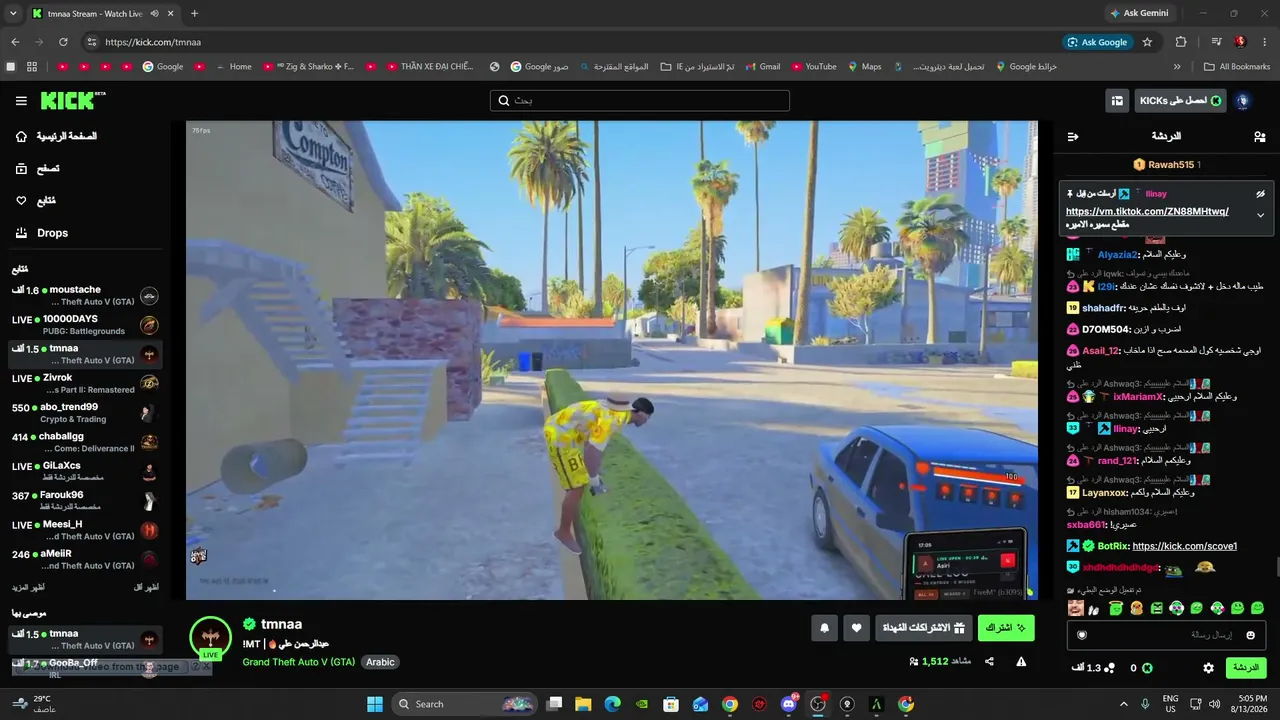Image resolution: width=1280 pixels, height=720 pixels.
Task: Open the kick.com/scove1 link from BotRix
Action: 1184,546
